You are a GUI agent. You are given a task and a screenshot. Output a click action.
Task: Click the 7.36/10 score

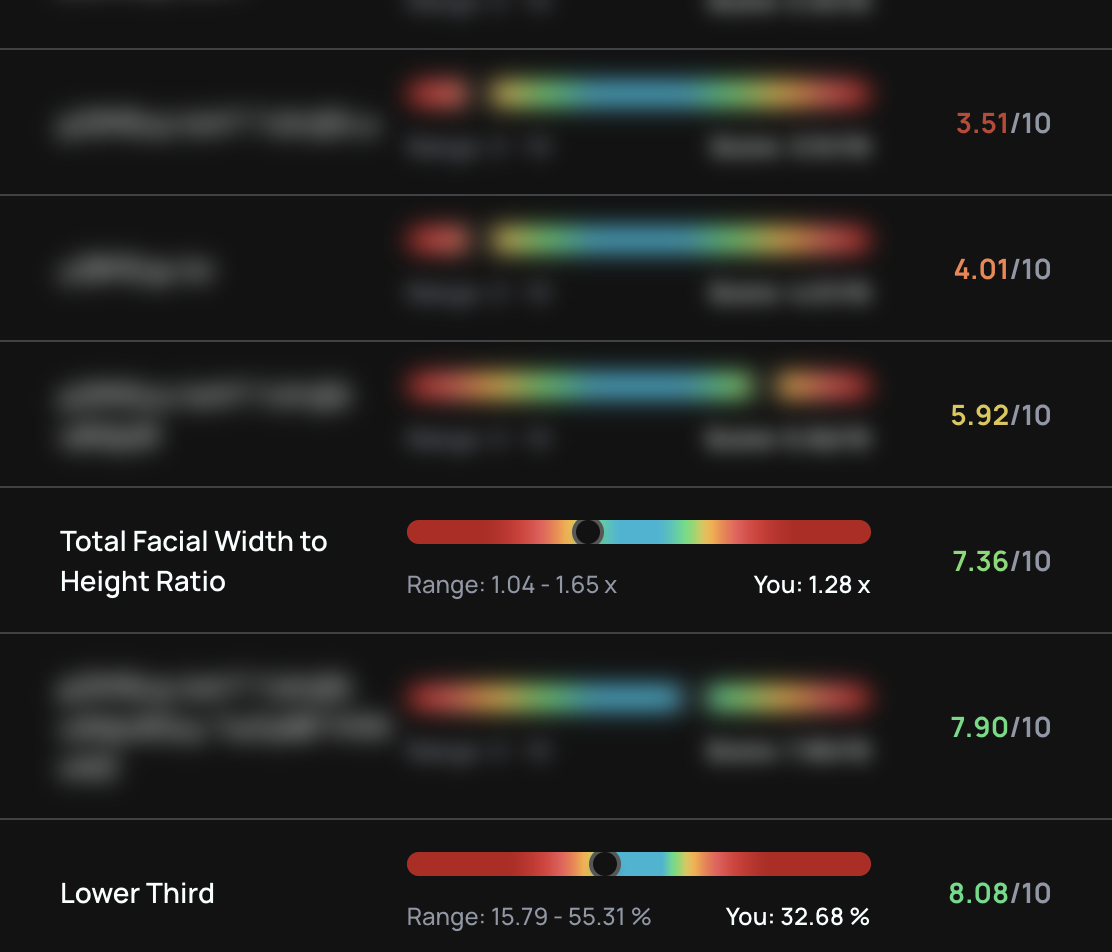click(x=1001, y=562)
